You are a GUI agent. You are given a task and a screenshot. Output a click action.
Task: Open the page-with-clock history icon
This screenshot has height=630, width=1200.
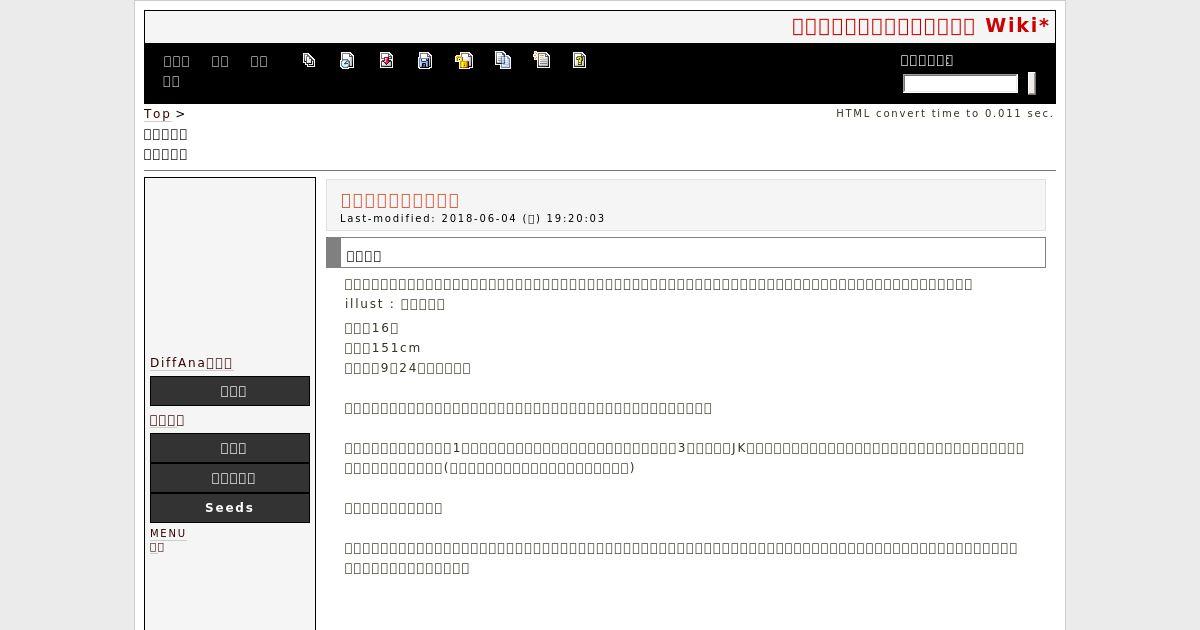click(347, 60)
